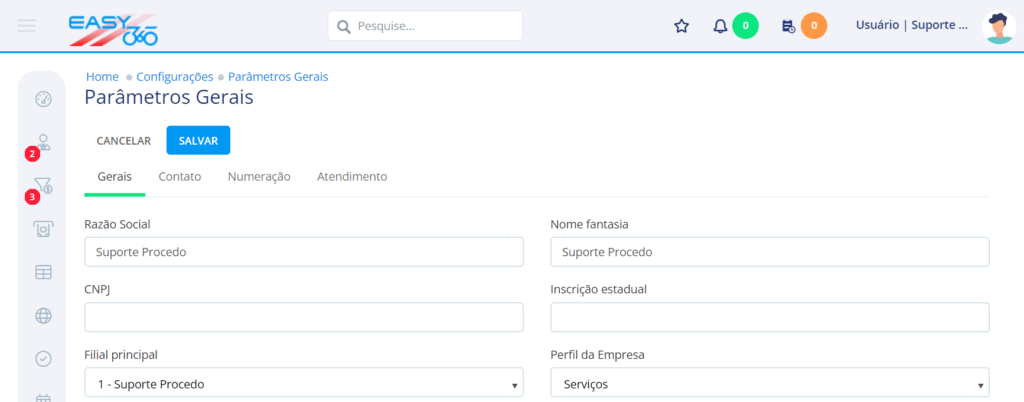Switch to the Contato tab

pos(180,176)
